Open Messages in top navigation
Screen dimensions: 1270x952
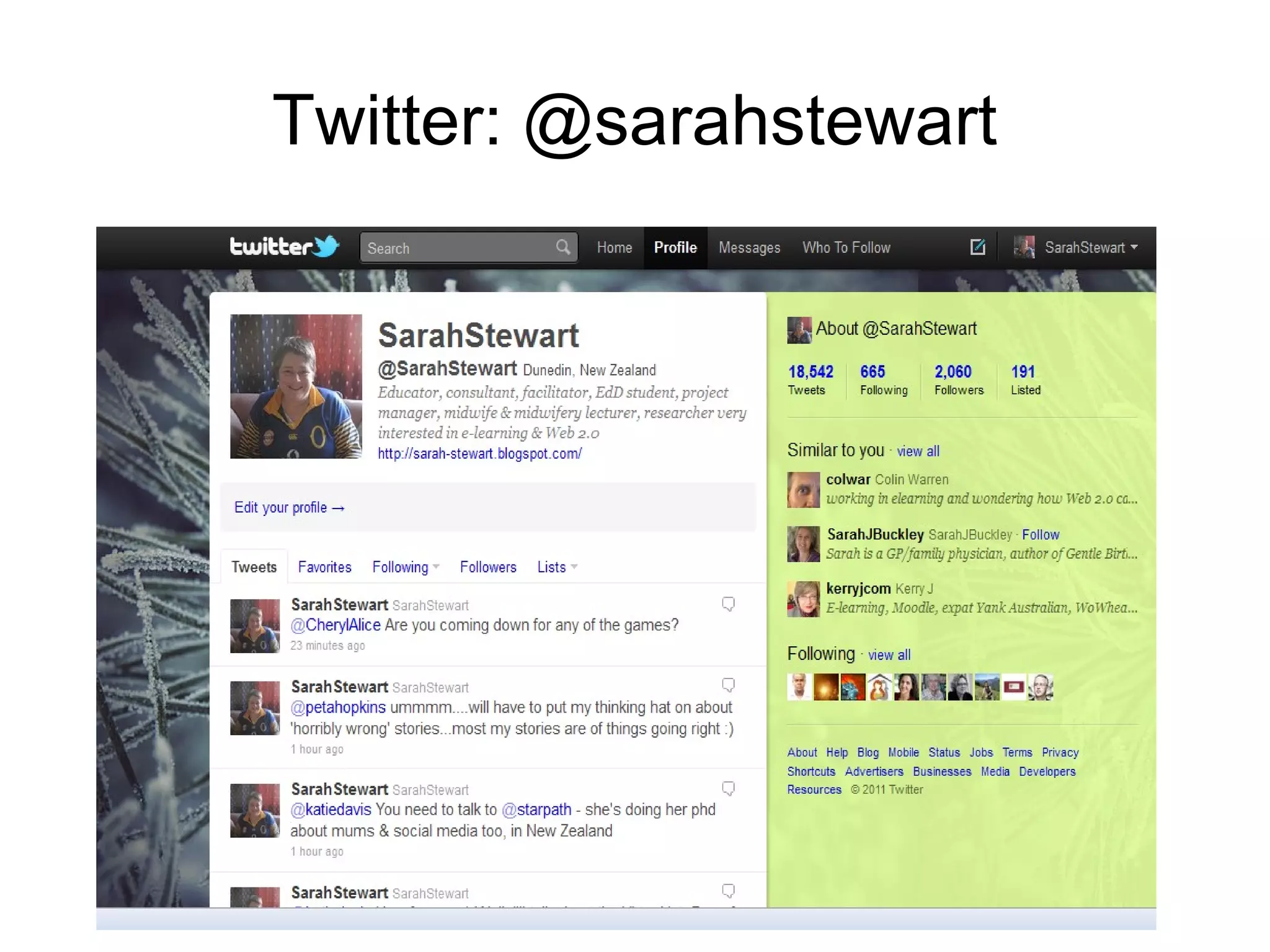[749, 247]
